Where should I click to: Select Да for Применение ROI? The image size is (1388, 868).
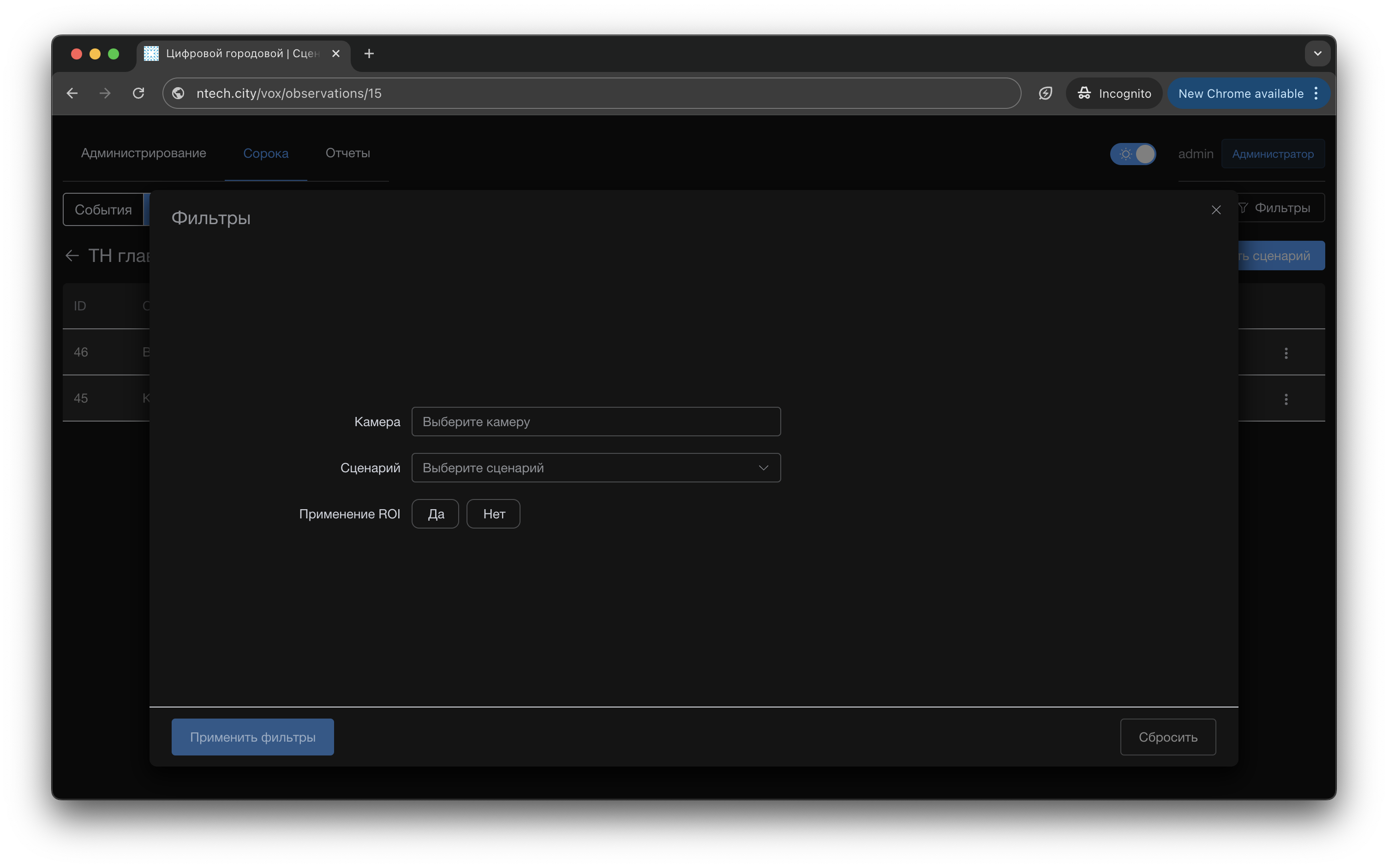pos(435,514)
